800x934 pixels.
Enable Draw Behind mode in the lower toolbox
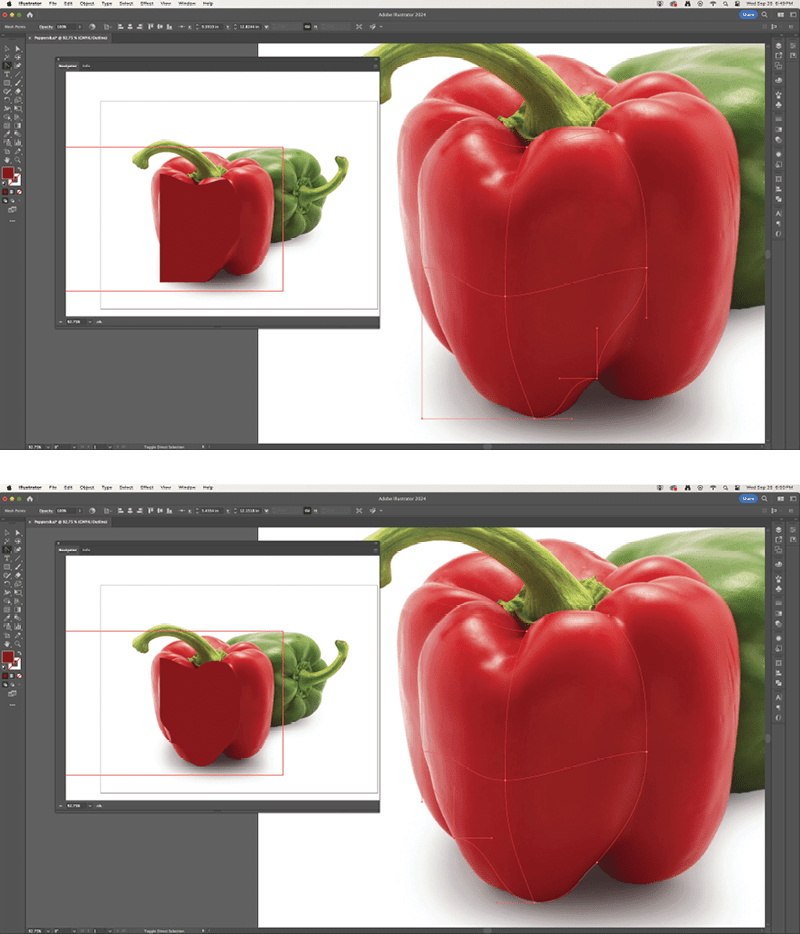(12, 685)
